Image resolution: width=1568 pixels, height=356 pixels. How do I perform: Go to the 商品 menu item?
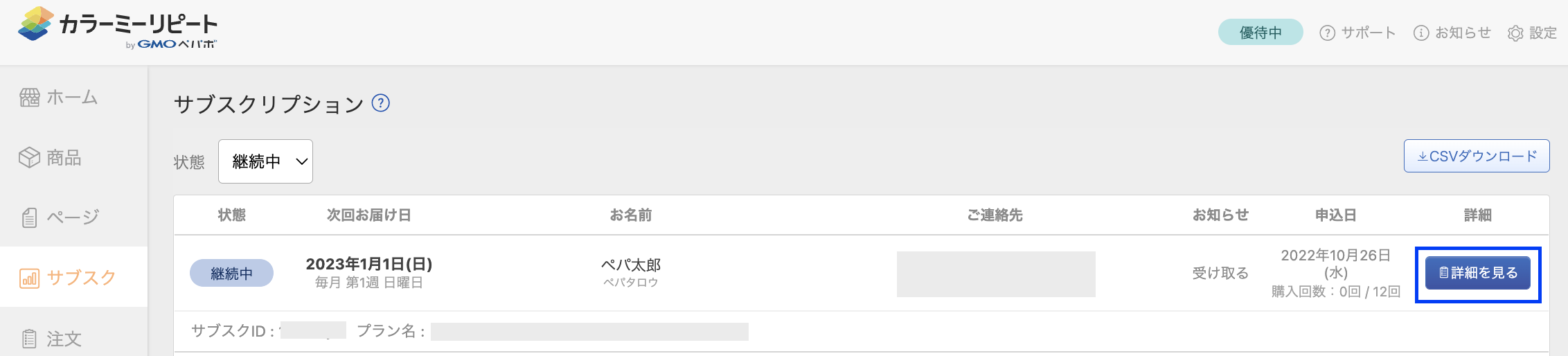click(73, 158)
